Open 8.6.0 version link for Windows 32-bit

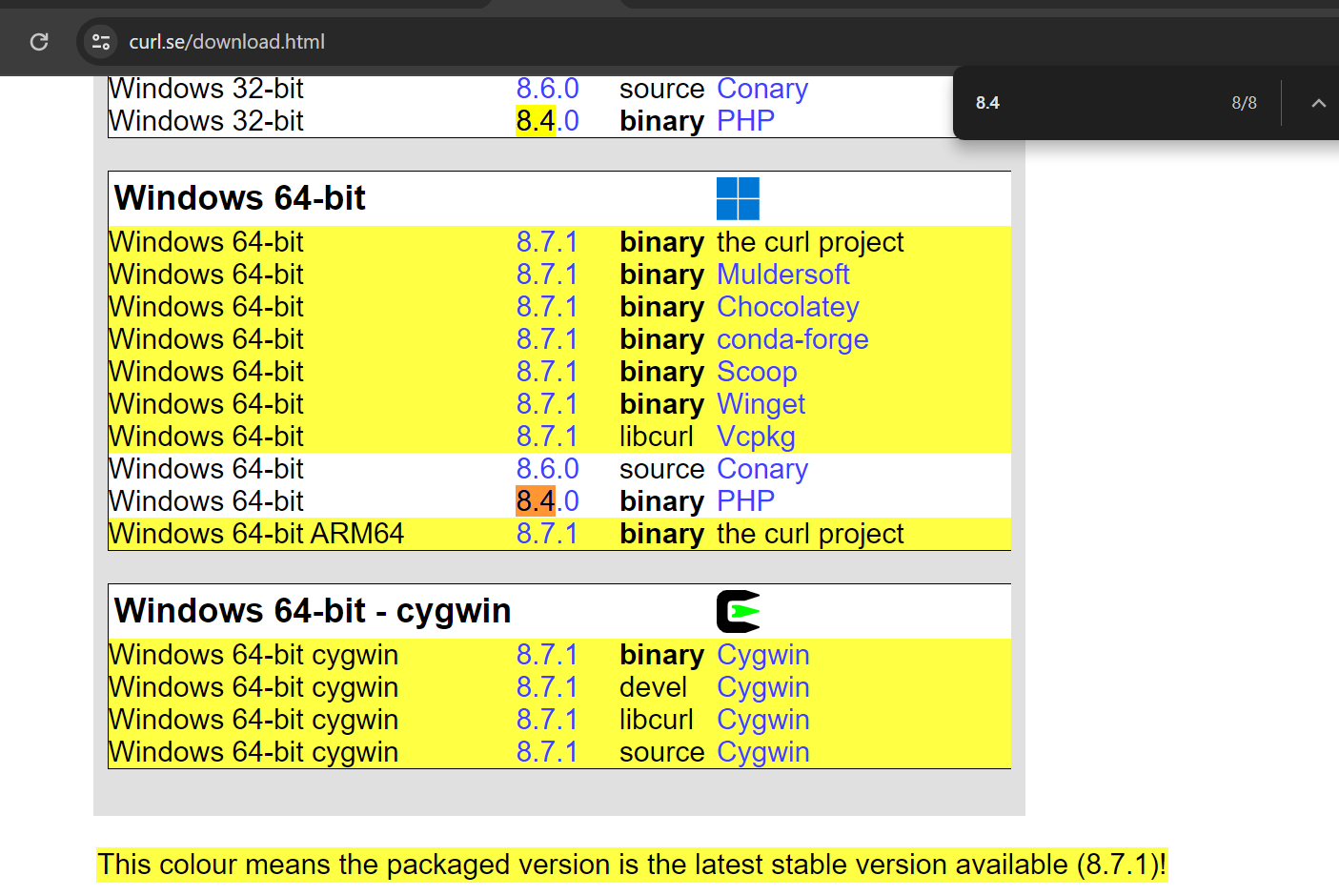[x=547, y=89]
